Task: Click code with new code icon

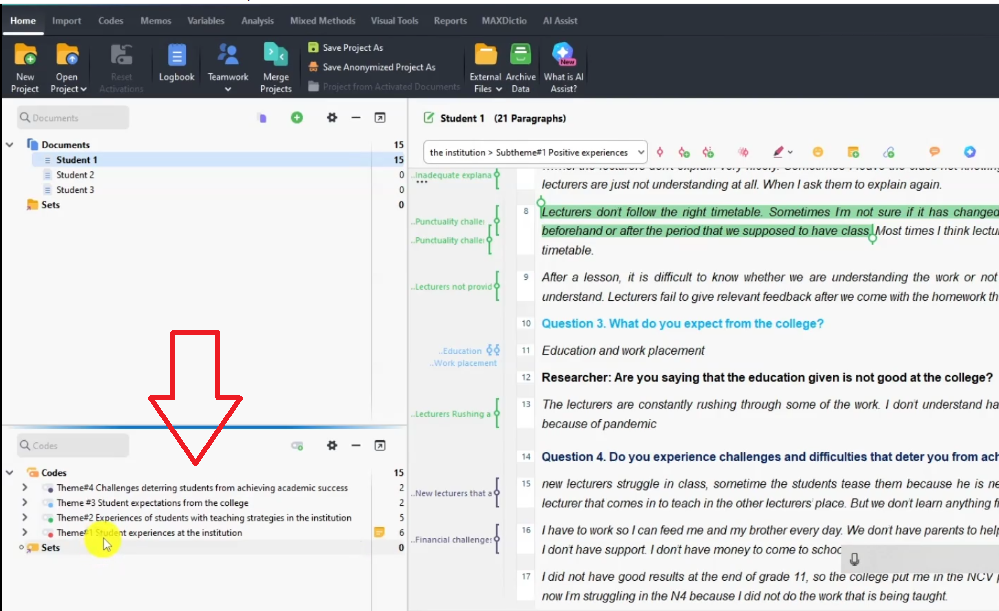Action: (684, 152)
